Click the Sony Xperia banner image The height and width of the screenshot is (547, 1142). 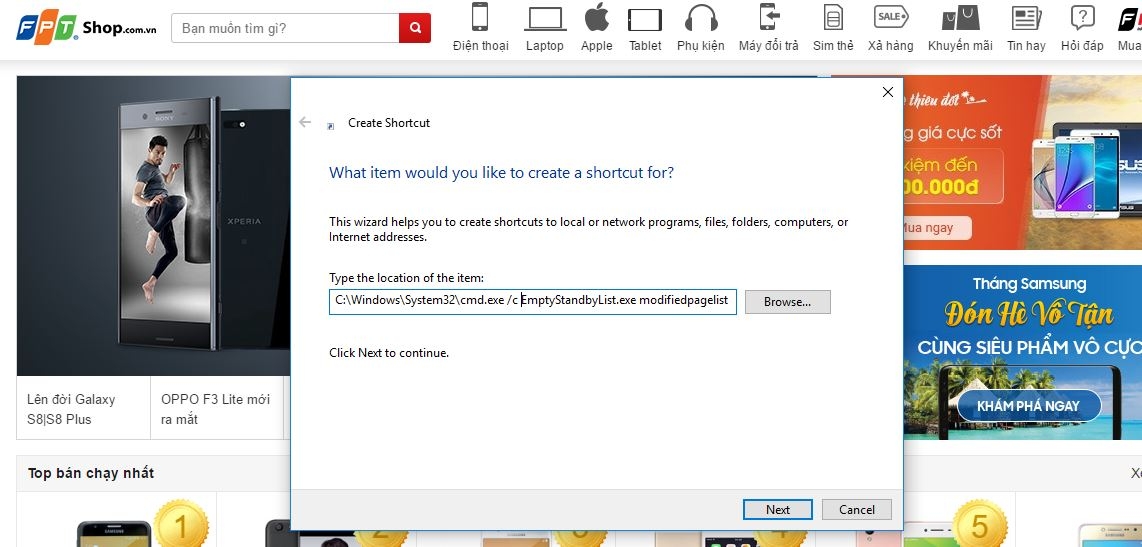click(154, 225)
